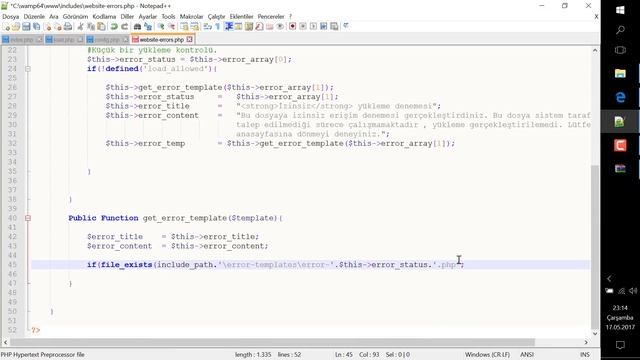The height and width of the screenshot is (360, 640).
Task: Toggle Show All Characters pilcrow icon
Action: [x=218, y=27]
